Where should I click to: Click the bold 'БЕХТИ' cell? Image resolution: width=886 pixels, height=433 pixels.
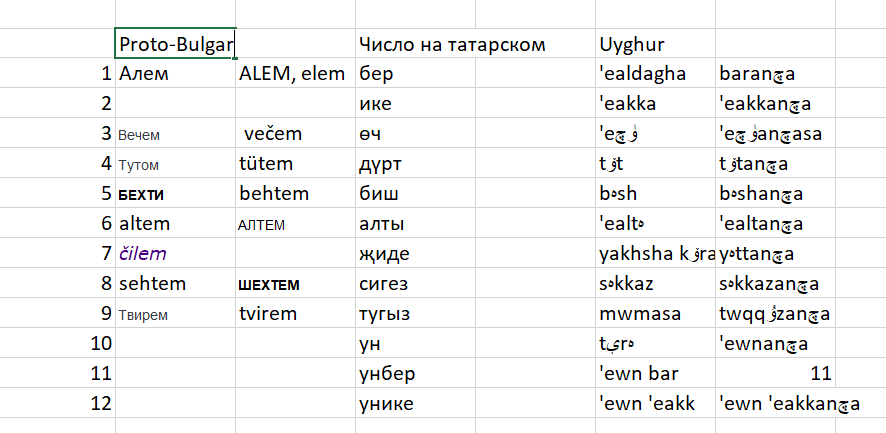click(175, 193)
